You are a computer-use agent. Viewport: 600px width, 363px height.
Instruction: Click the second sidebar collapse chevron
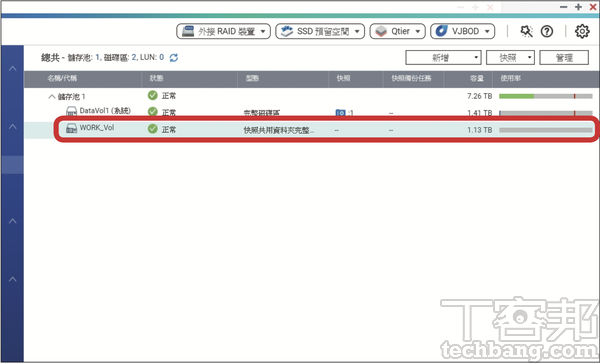click(13, 126)
